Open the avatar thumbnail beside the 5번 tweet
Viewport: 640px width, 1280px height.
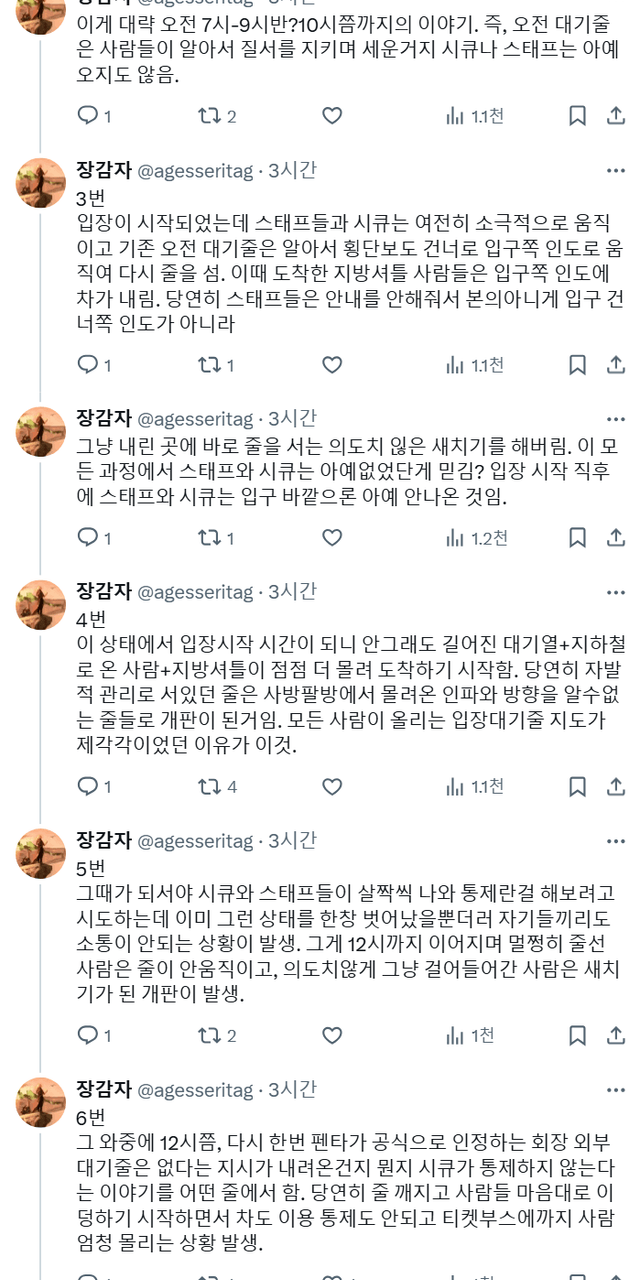[41, 853]
